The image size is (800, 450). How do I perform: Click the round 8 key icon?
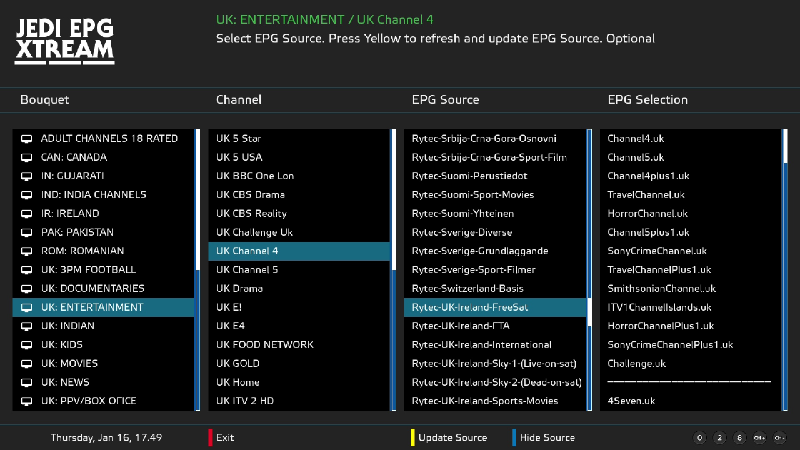(739, 438)
